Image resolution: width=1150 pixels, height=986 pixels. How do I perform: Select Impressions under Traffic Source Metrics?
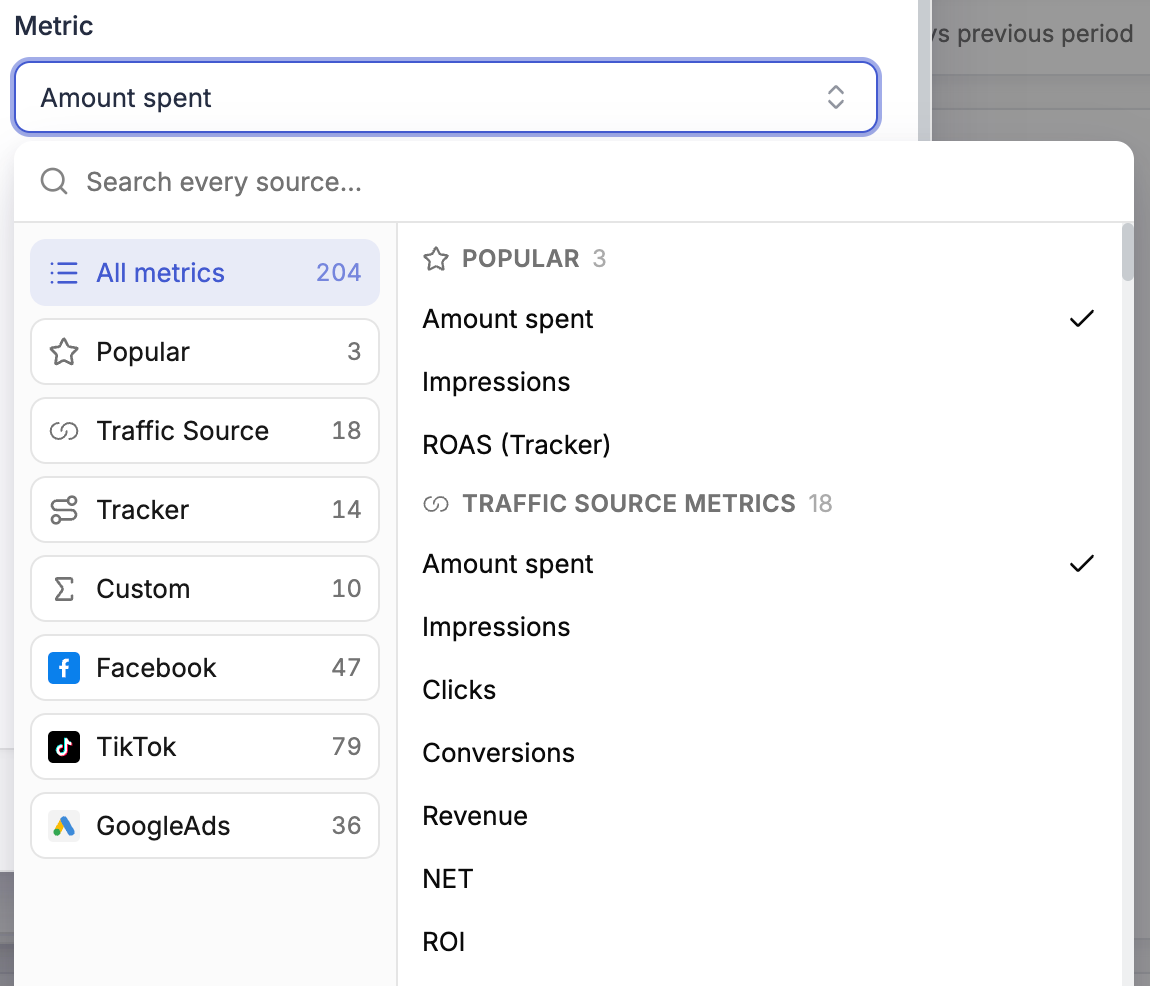(x=759, y=627)
